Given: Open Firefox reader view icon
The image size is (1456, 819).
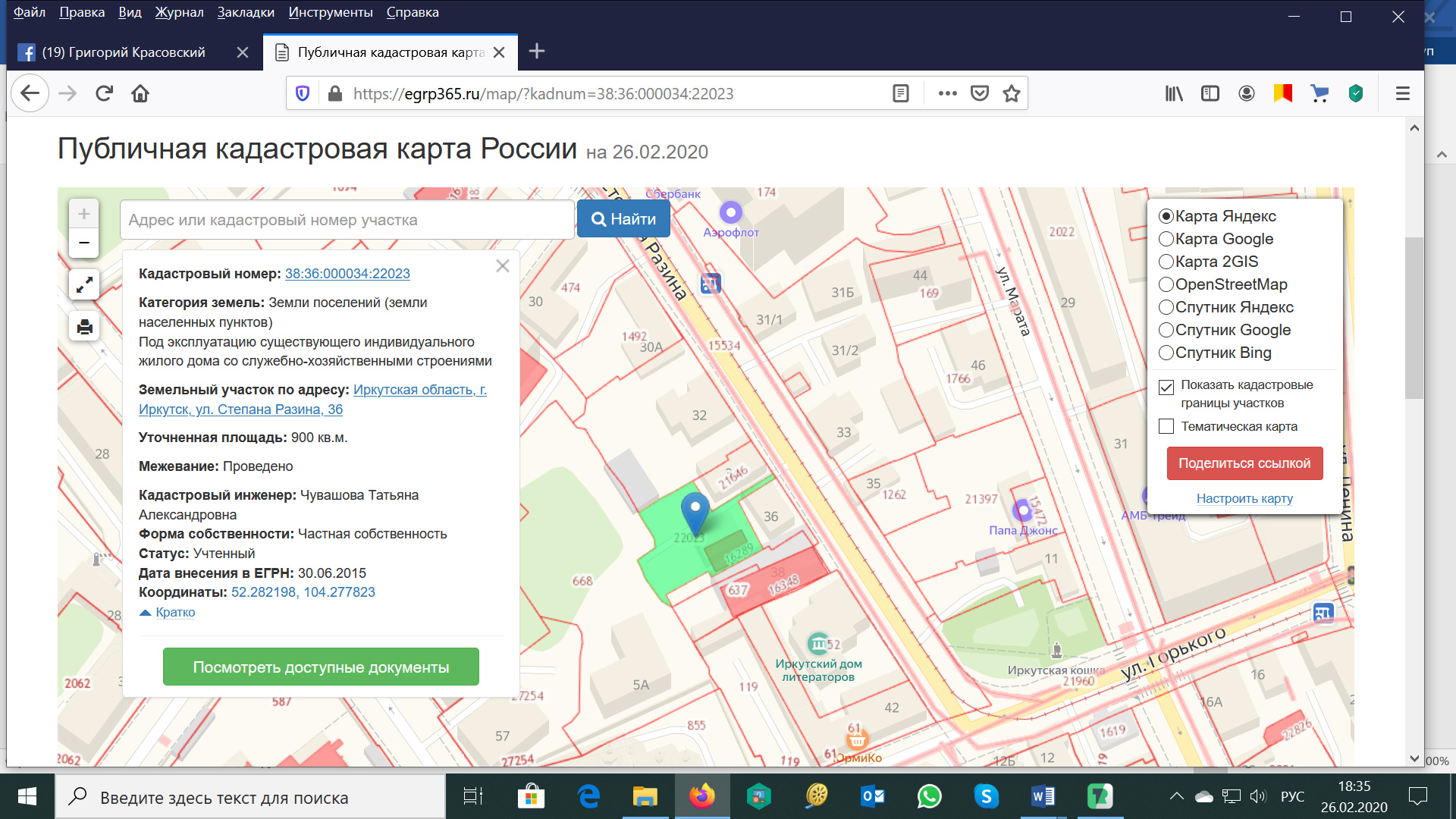Looking at the screenshot, I should click(x=900, y=93).
